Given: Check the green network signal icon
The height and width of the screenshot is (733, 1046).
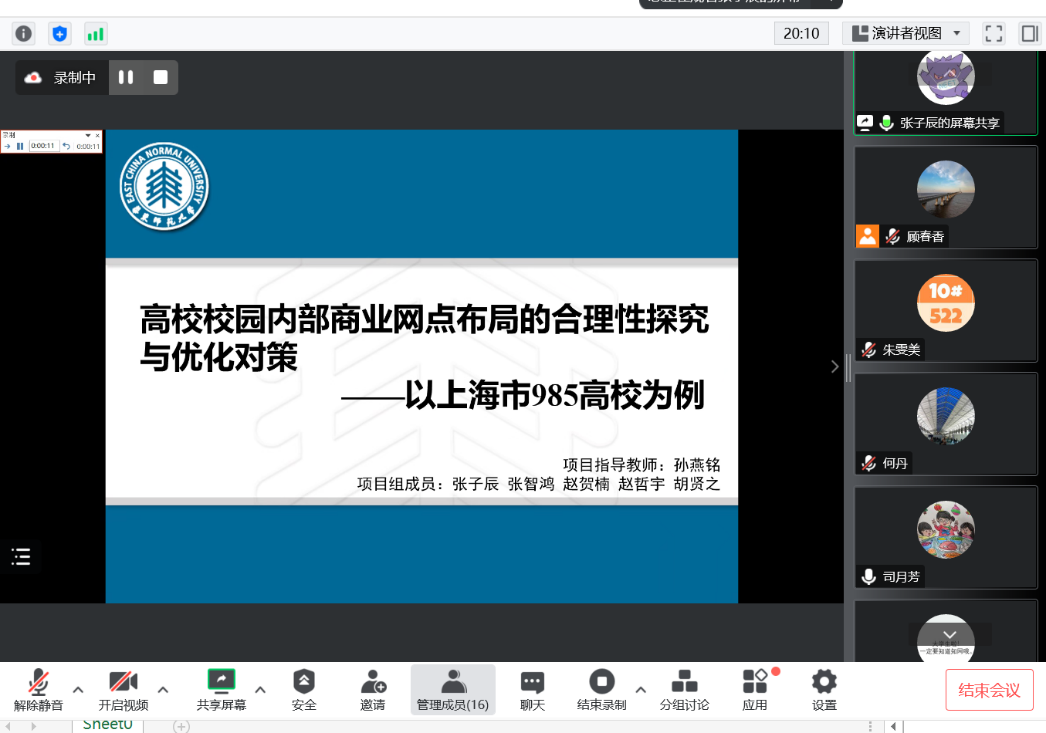Looking at the screenshot, I should click(95, 34).
